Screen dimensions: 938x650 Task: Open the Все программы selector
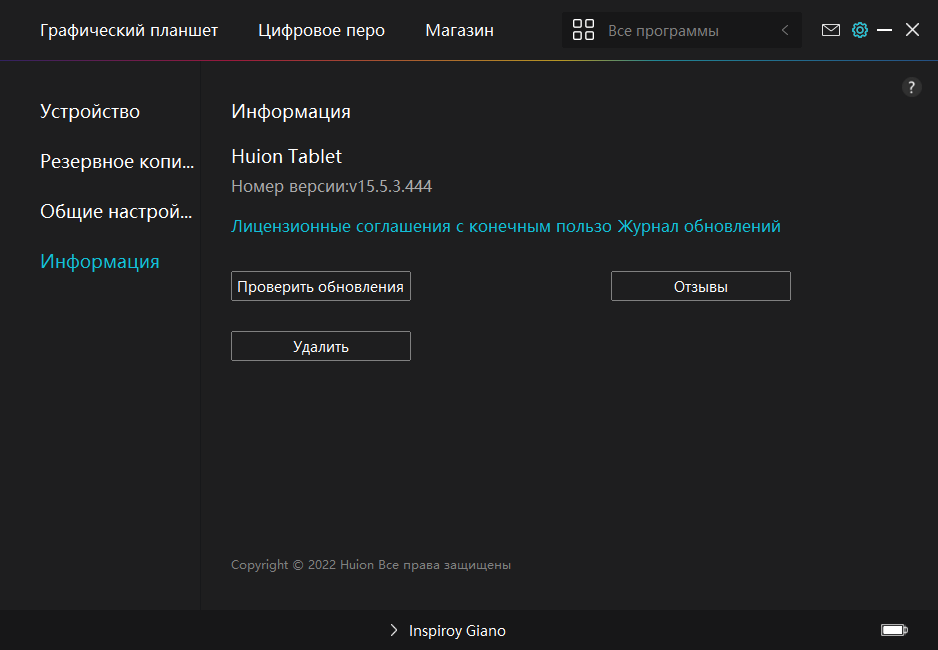tap(681, 30)
